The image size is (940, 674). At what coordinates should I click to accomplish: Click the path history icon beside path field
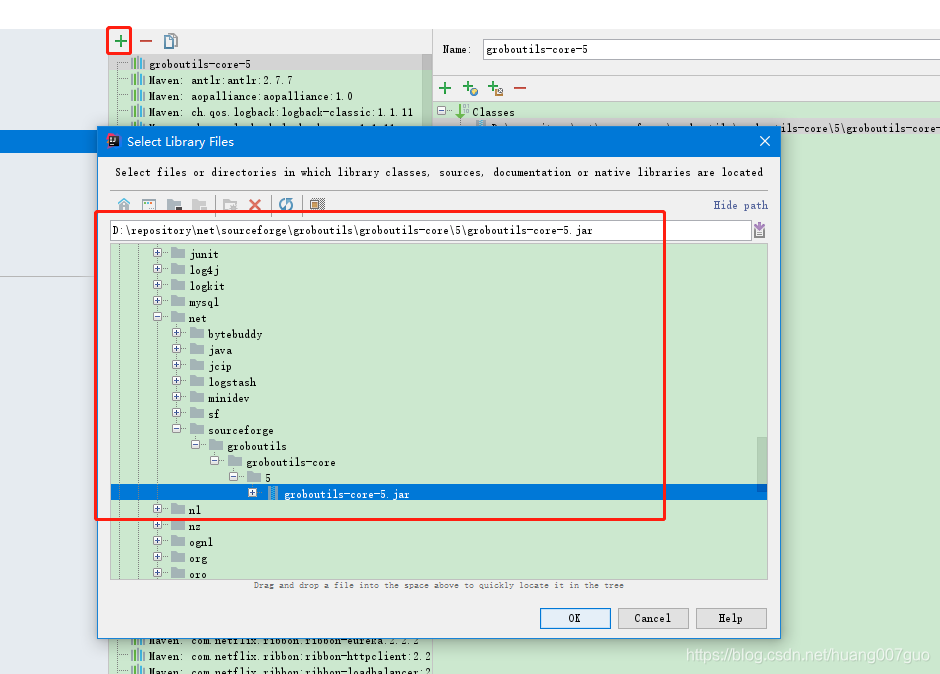pos(760,230)
